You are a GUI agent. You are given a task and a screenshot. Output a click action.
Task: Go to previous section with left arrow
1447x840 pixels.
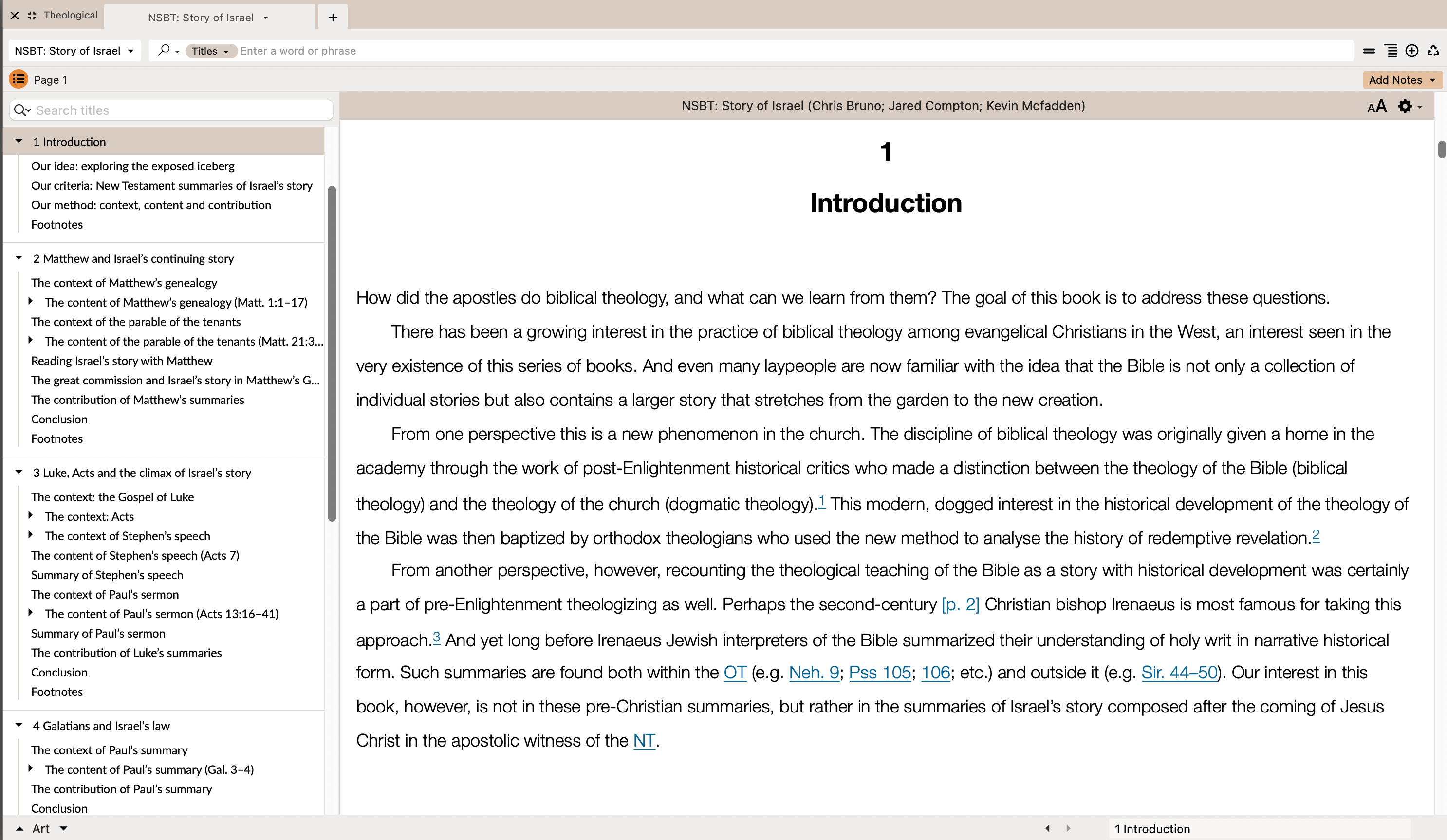(1047, 828)
